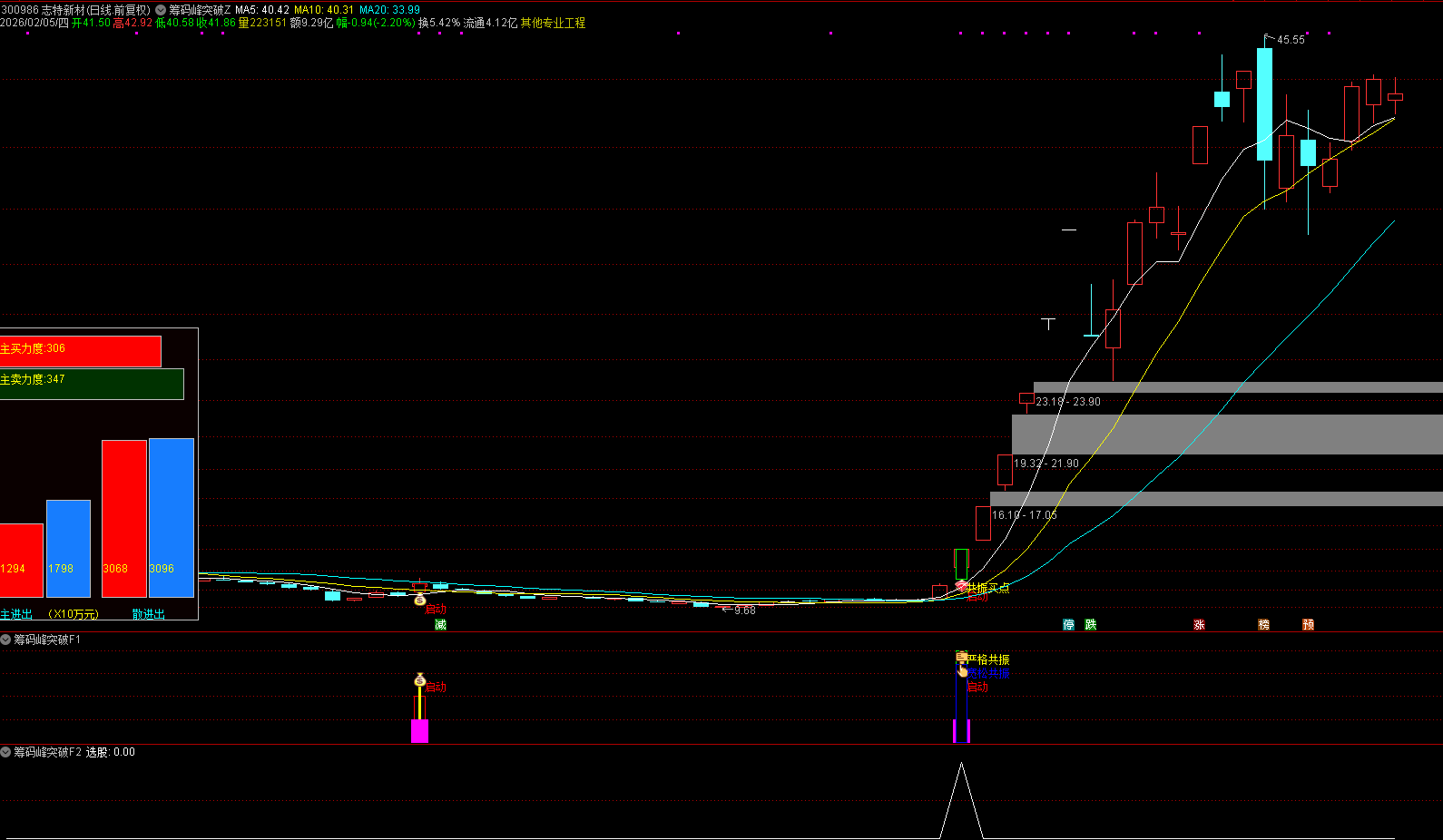Click the 45.55 high price label

1291,40
